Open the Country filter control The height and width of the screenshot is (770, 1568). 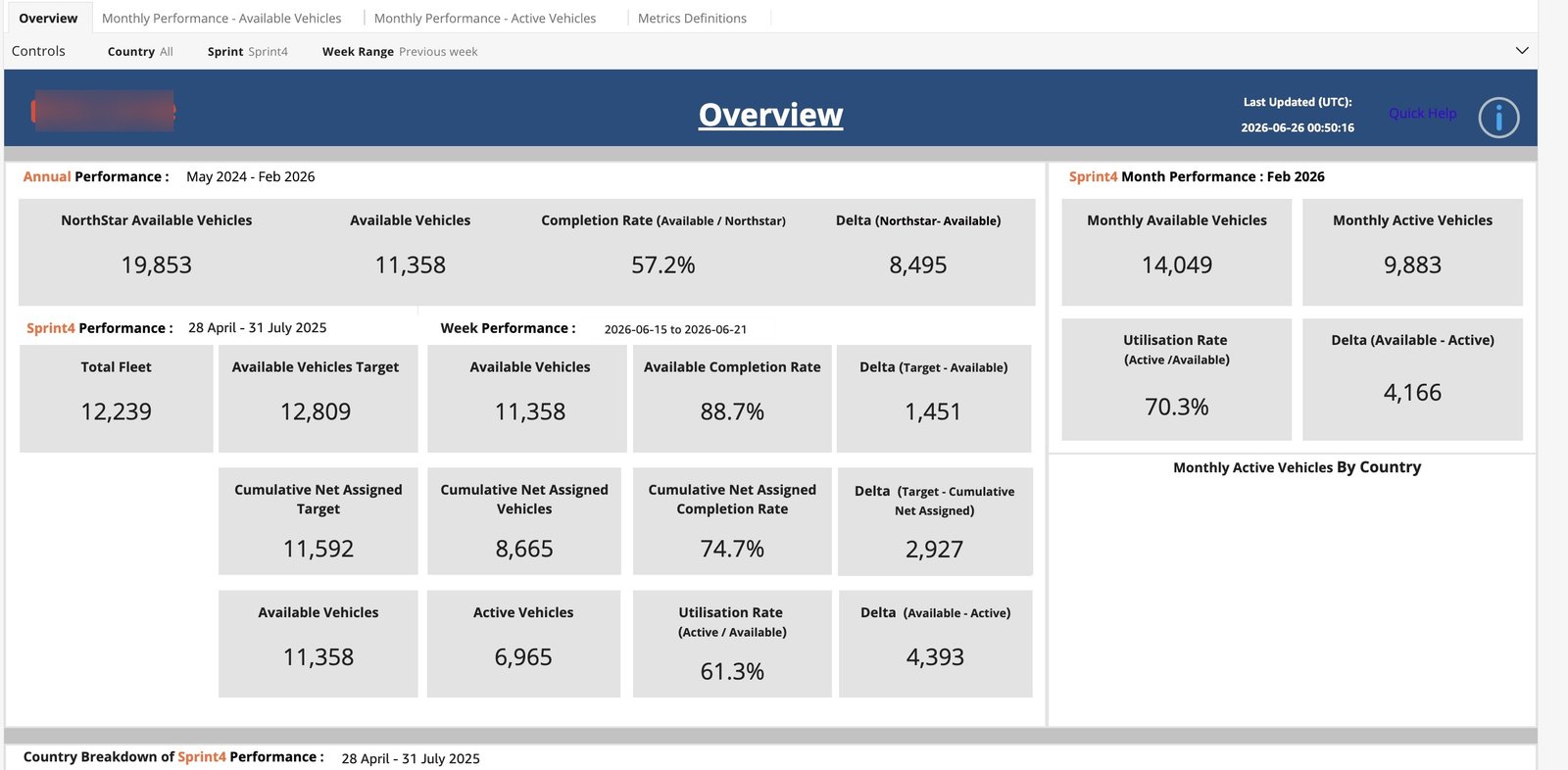(x=140, y=52)
